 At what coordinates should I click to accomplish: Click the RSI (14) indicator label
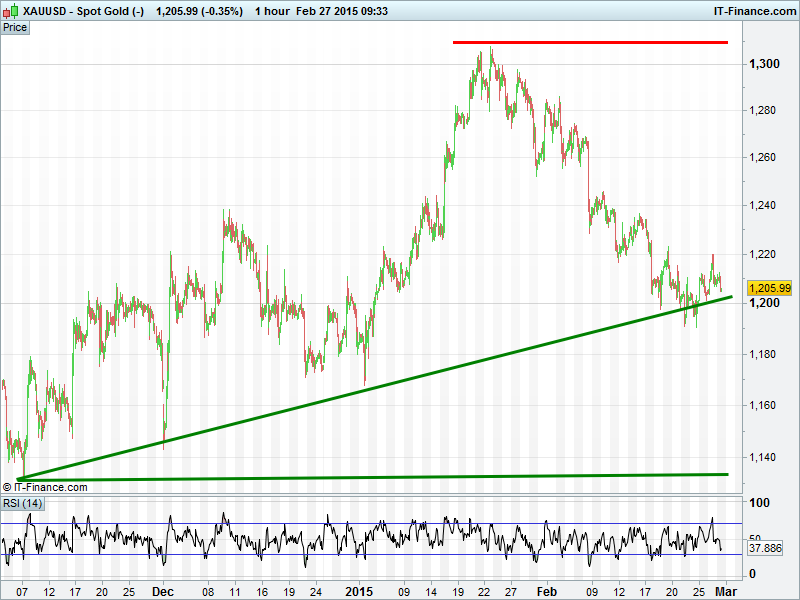pyautogui.click(x=22, y=504)
